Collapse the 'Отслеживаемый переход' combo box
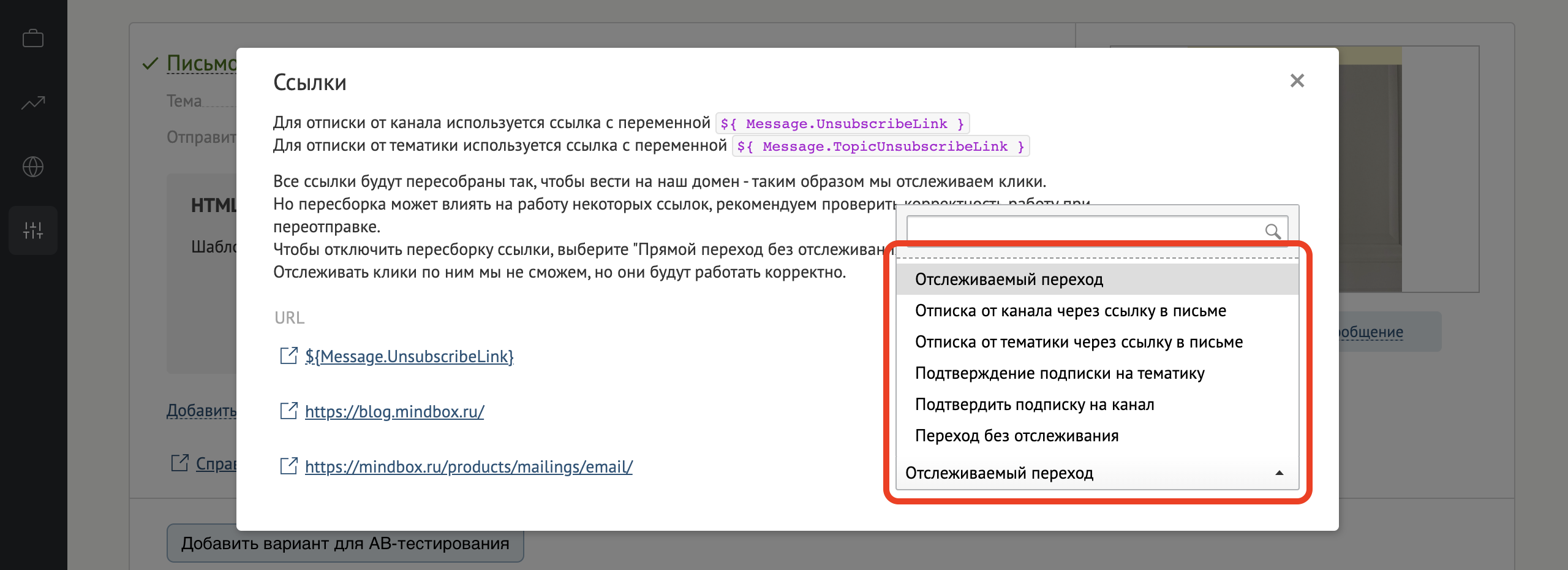This screenshot has height=570, width=1568. pyautogui.click(x=1097, y=473)
